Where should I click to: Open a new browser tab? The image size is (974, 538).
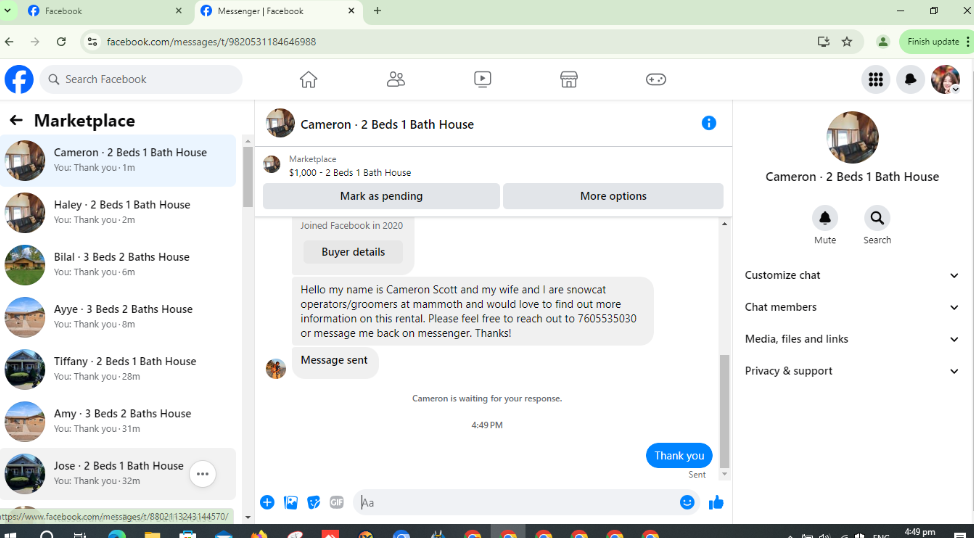377,11
